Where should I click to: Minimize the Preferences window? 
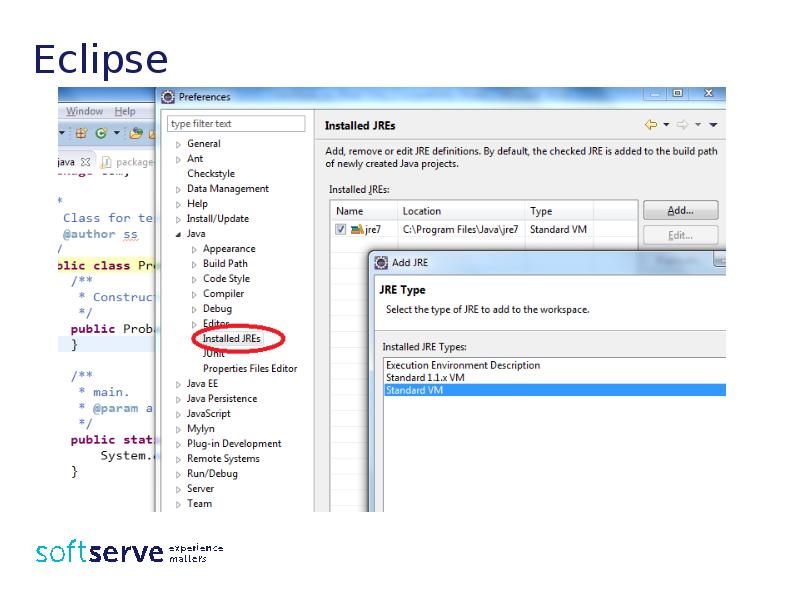[655, 94]
